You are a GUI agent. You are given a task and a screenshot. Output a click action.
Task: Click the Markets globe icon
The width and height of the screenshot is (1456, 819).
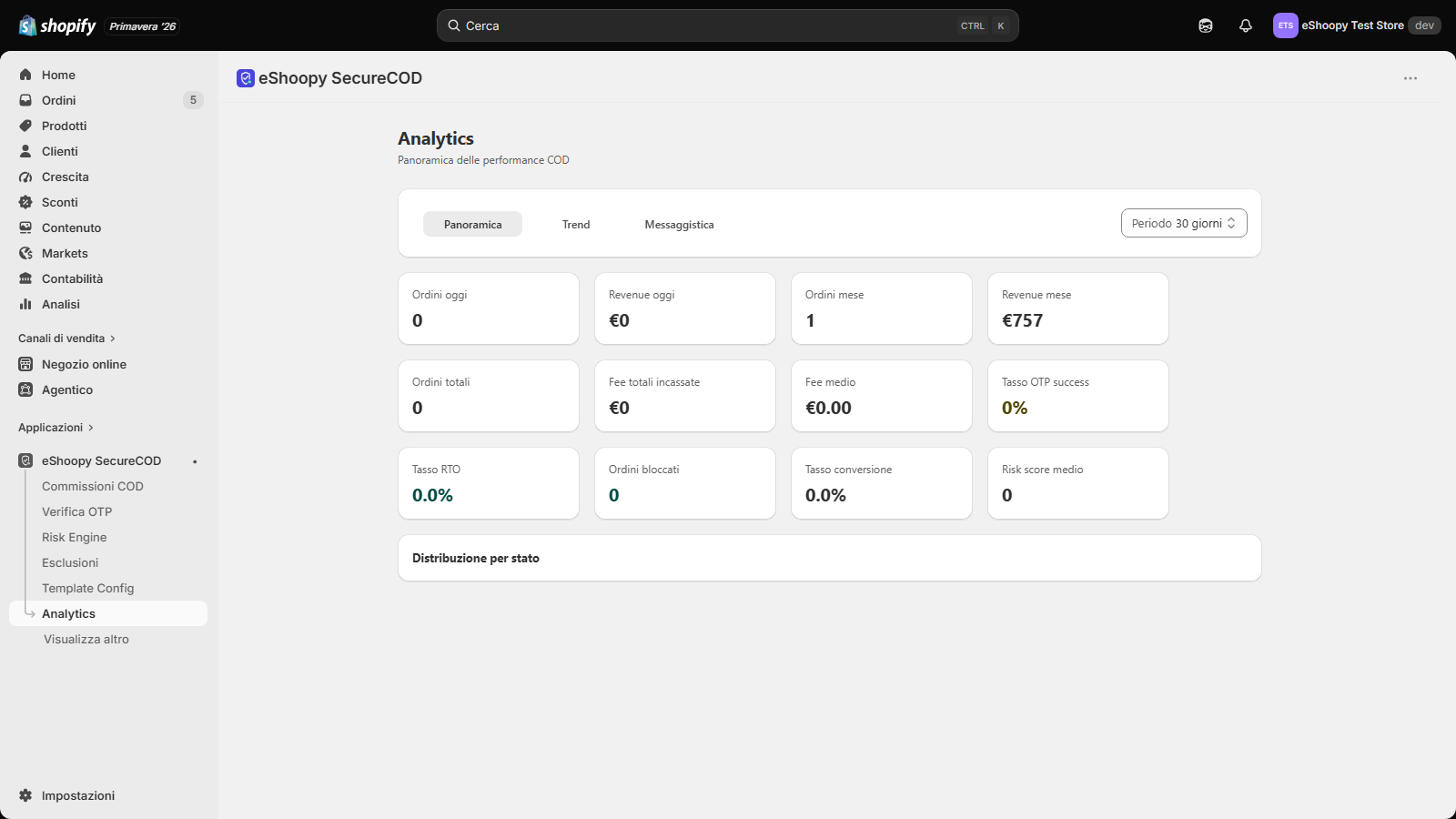tap(25, 253)
